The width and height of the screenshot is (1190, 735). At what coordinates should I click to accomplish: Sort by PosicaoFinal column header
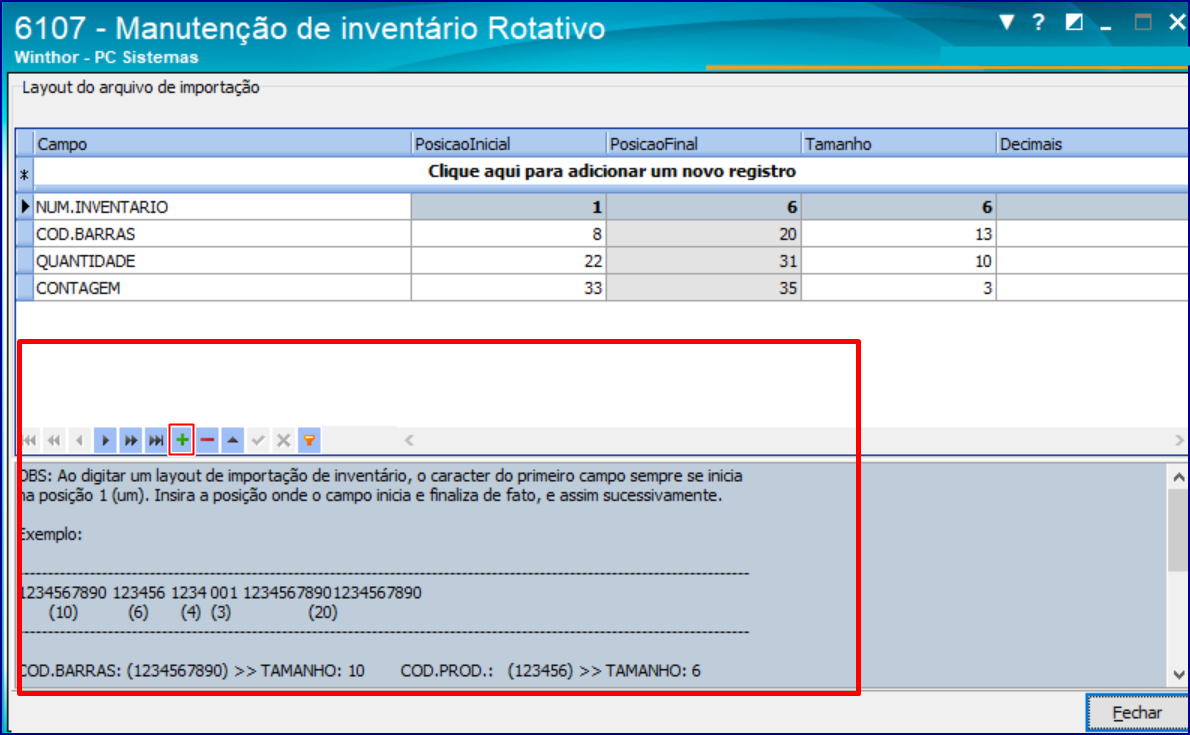coord(704,144)
